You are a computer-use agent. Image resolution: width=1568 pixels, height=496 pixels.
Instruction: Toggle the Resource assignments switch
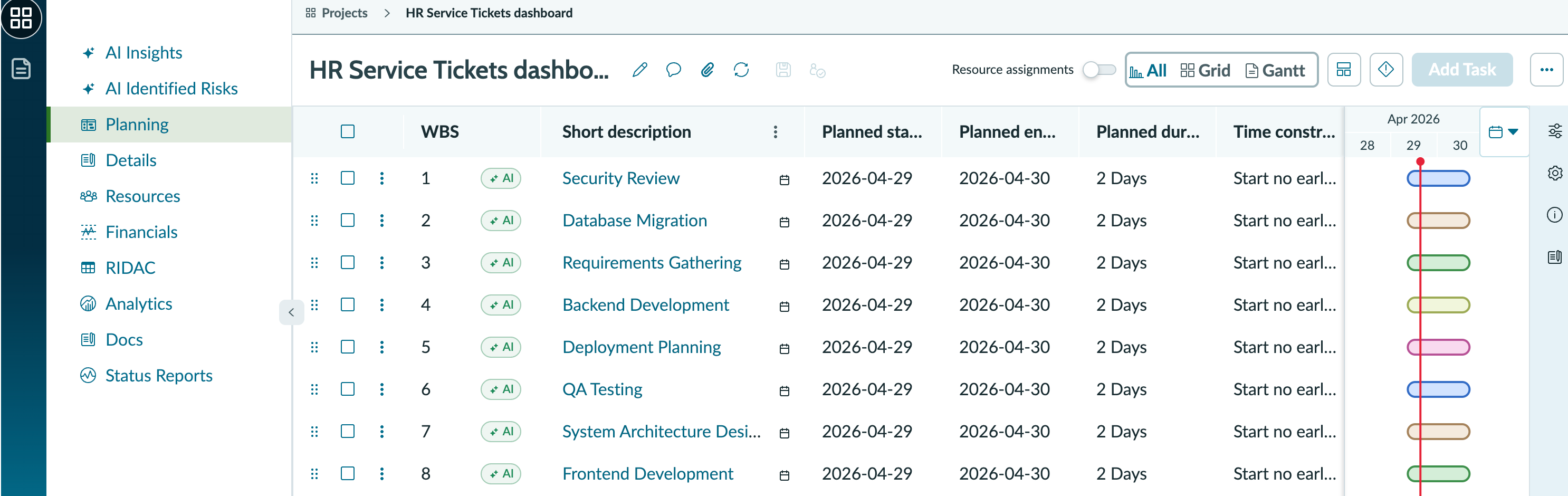(1098, 69)
